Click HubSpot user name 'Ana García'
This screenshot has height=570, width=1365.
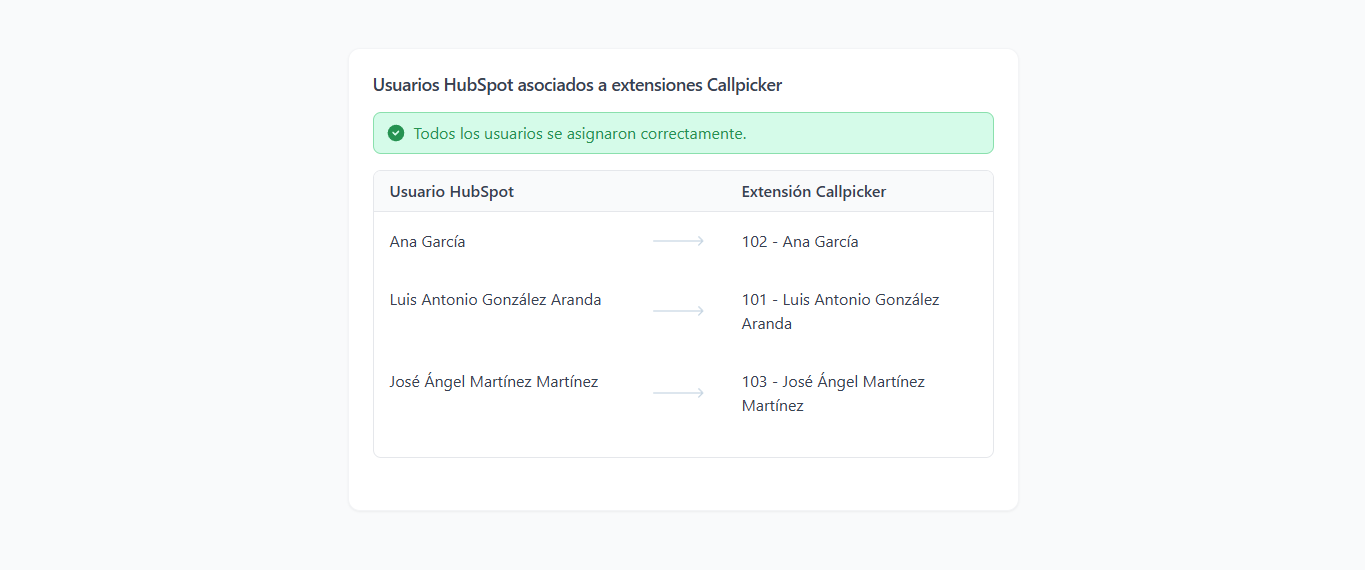click(428, 241)
